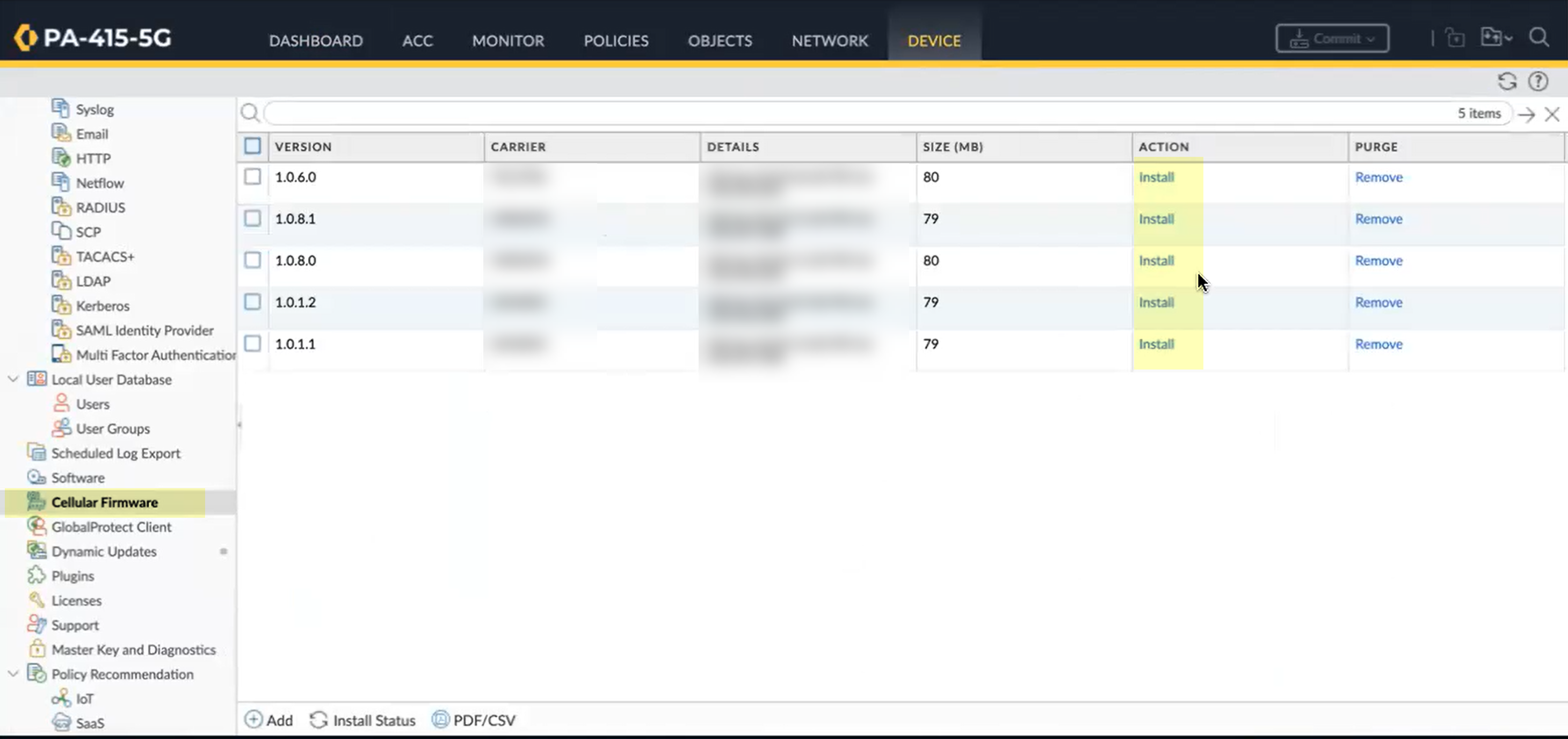Toggle the select-all checkbox in header
This screenshot has width=1568, height=739.
252,146
